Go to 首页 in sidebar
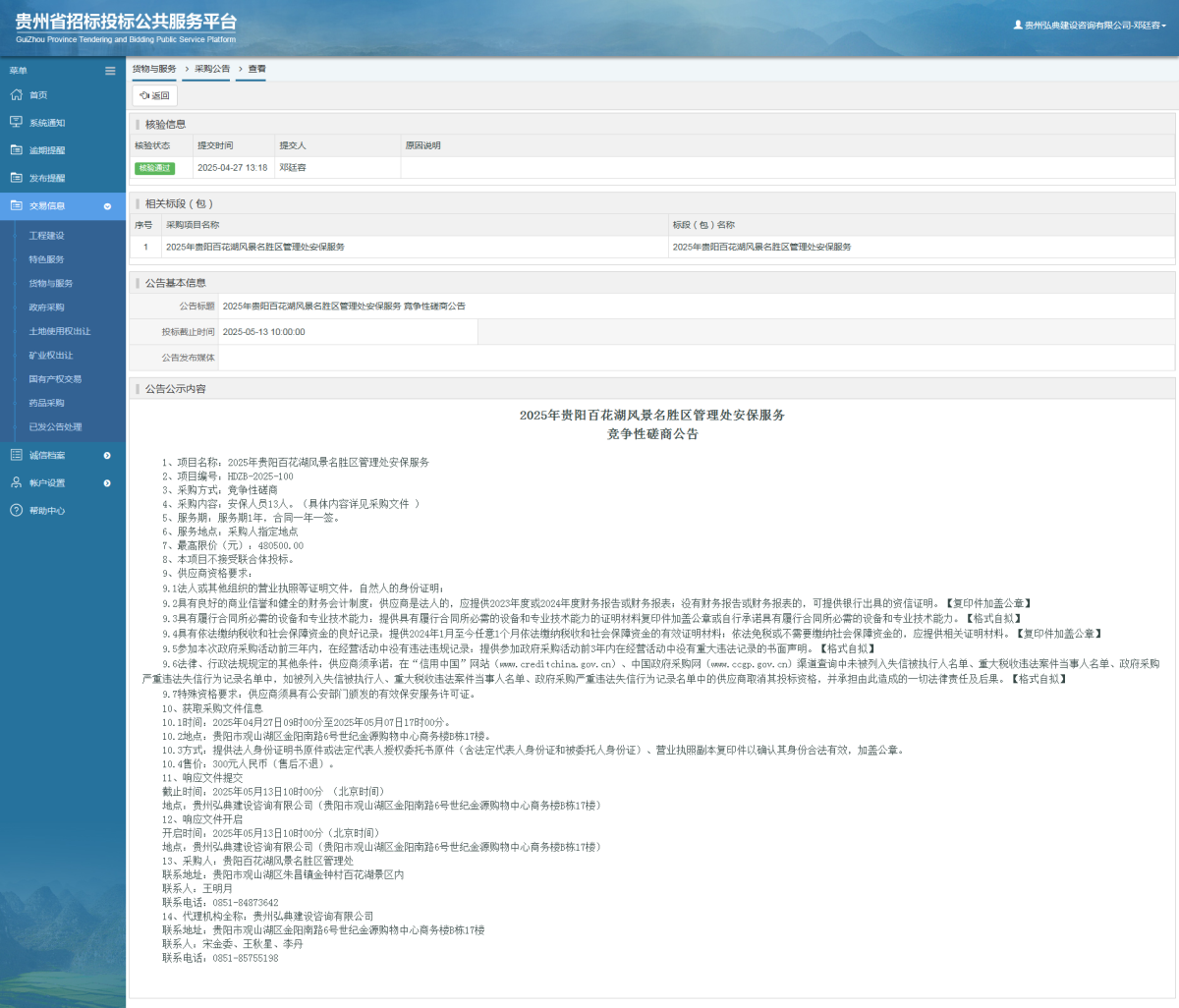Viewport: 1179px width, 1008px height. [38, 95]
